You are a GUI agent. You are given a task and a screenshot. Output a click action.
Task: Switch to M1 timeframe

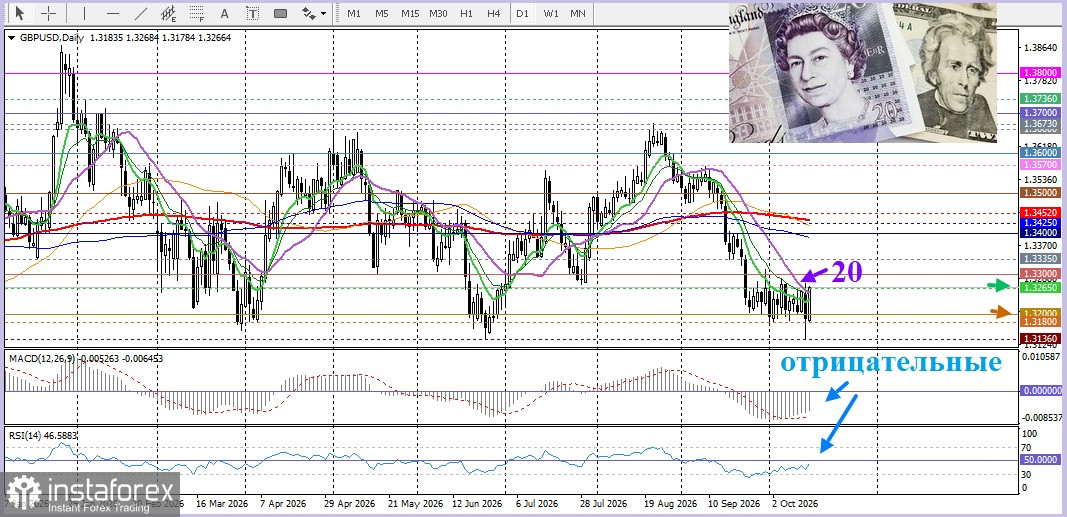tap(354, 13)
